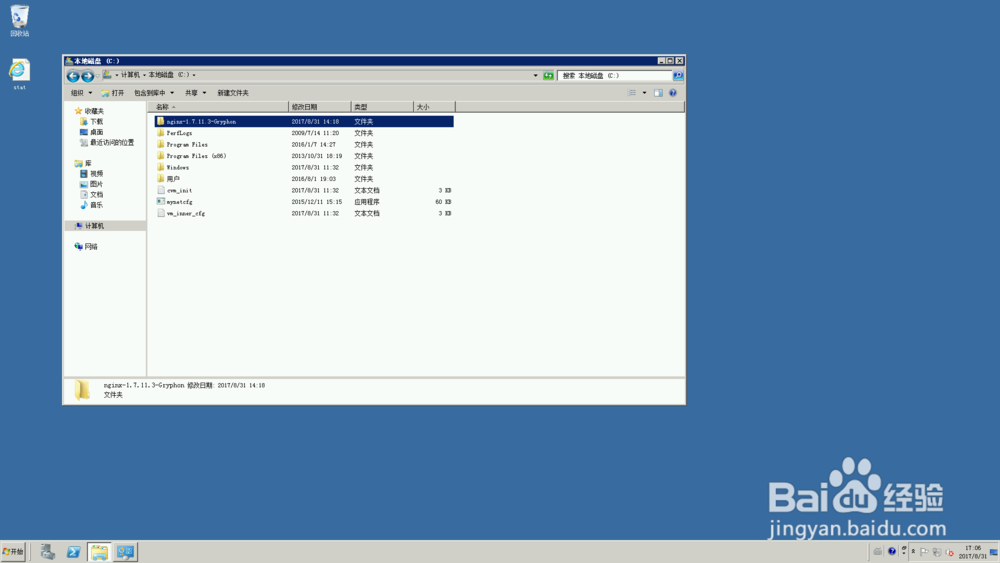Image resolution: width=1000 pixels, height=563 pixels.
Task: Click the green refresh button beside address bar
Action: (x=548, y=75)
